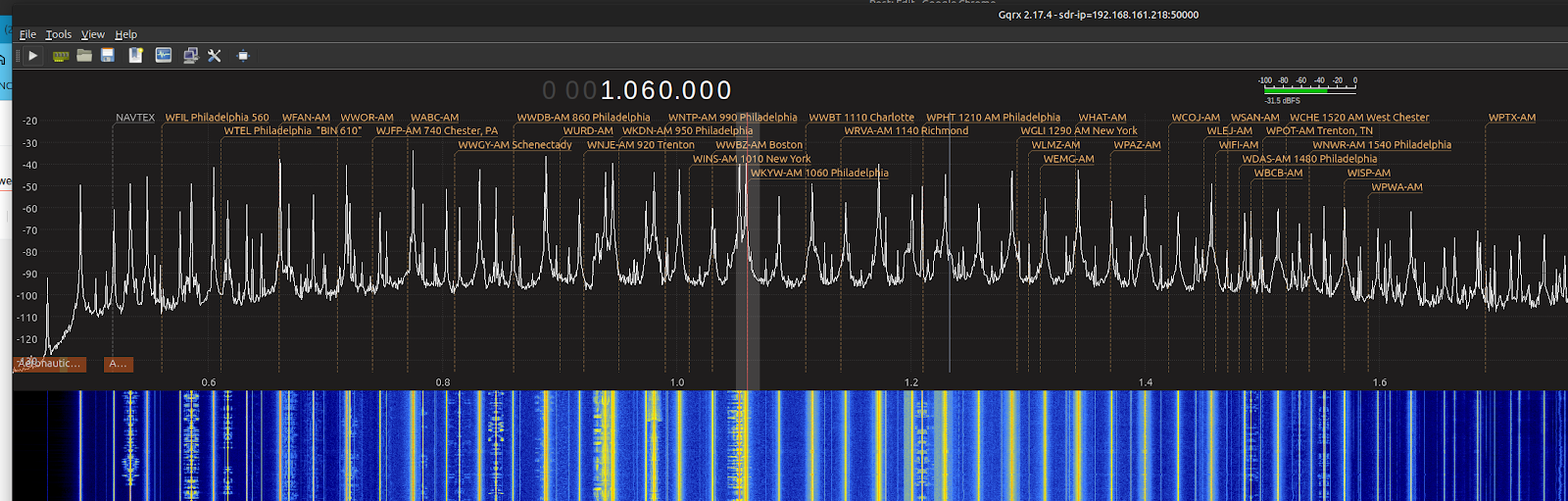This screenshot has width=1568, height=501.
Task: Click the Save settings floppy icon
Action: [x=108, y=56]
